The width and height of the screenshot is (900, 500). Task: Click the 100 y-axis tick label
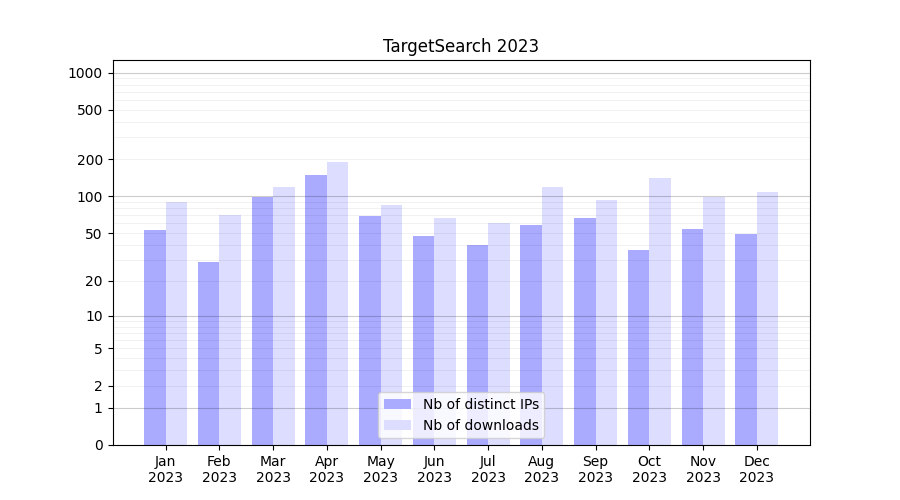pos(90,197)
